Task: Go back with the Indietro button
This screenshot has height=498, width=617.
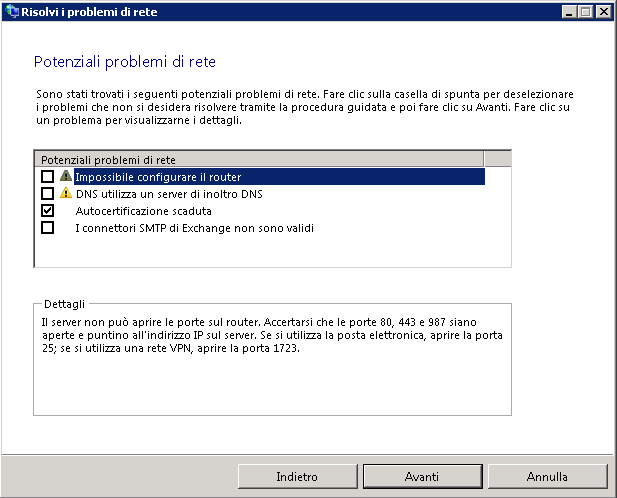Action: tap(297, 477)
